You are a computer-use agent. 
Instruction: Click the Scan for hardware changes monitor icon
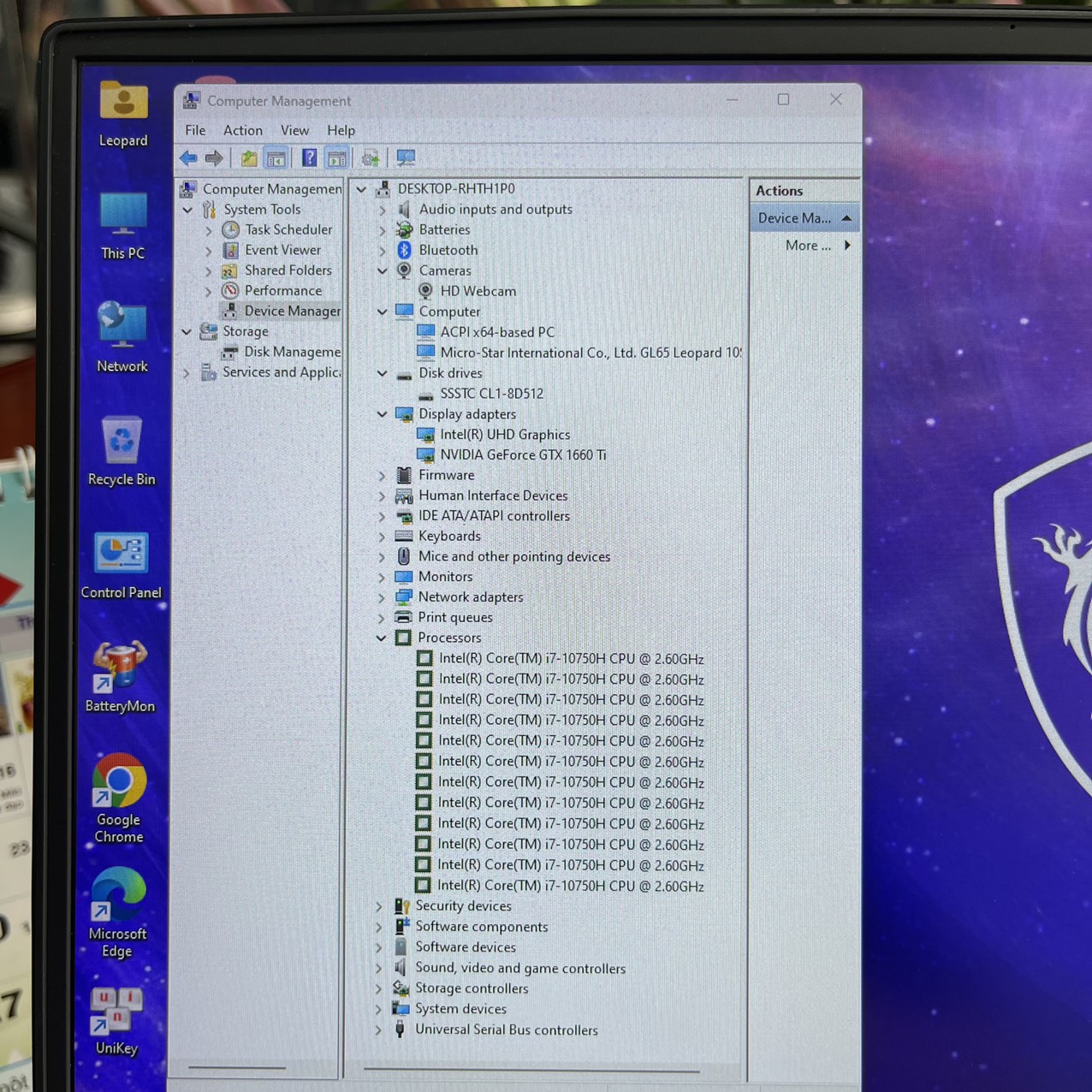click(406, 158)
